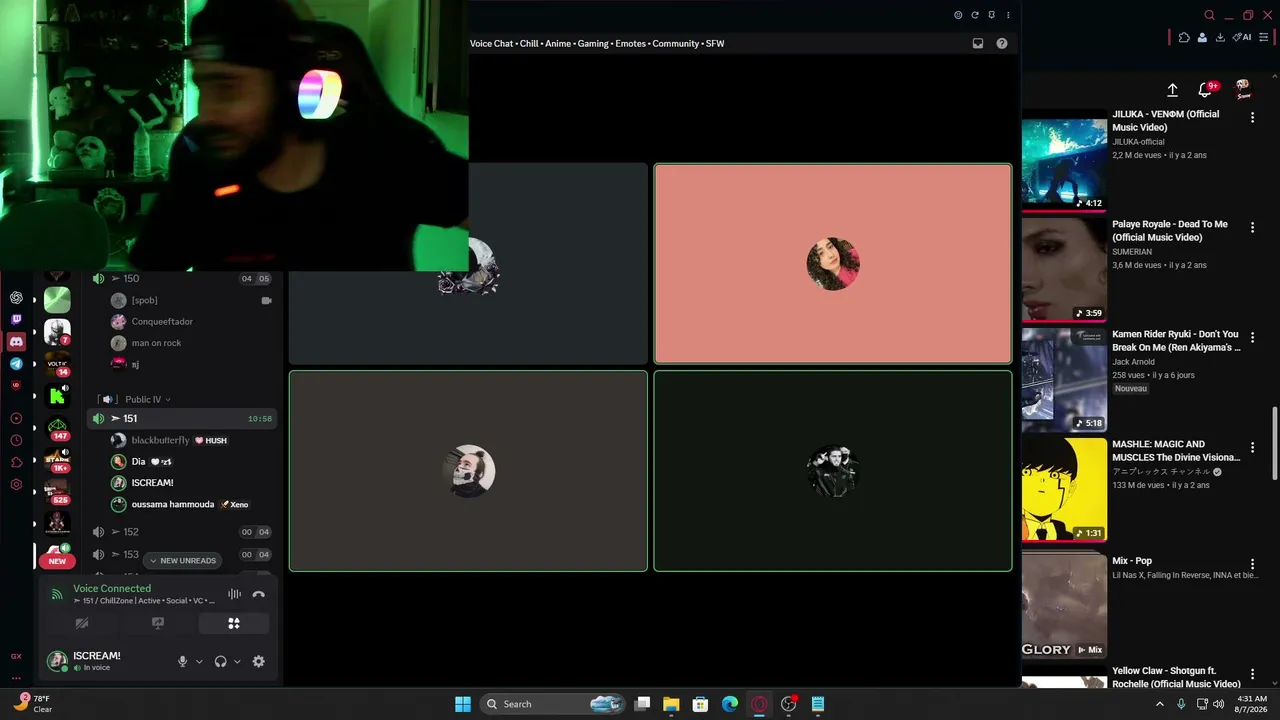Screen dimensions: 1280x720
Task: Check the voice connection signal icon
Action: [57, 594]
